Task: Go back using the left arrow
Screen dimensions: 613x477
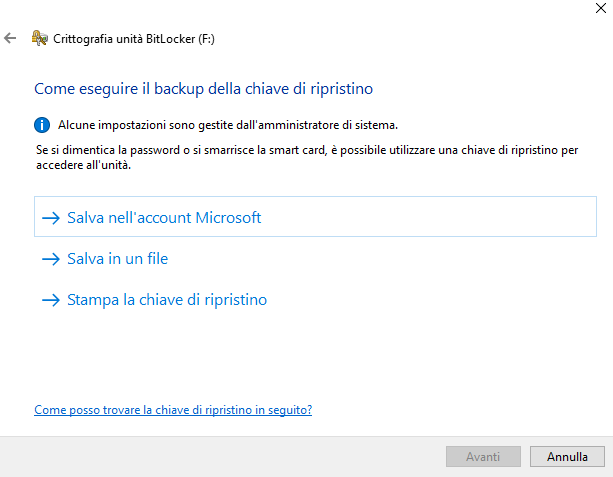Action: pyautogui.click(x=10, y=38)
